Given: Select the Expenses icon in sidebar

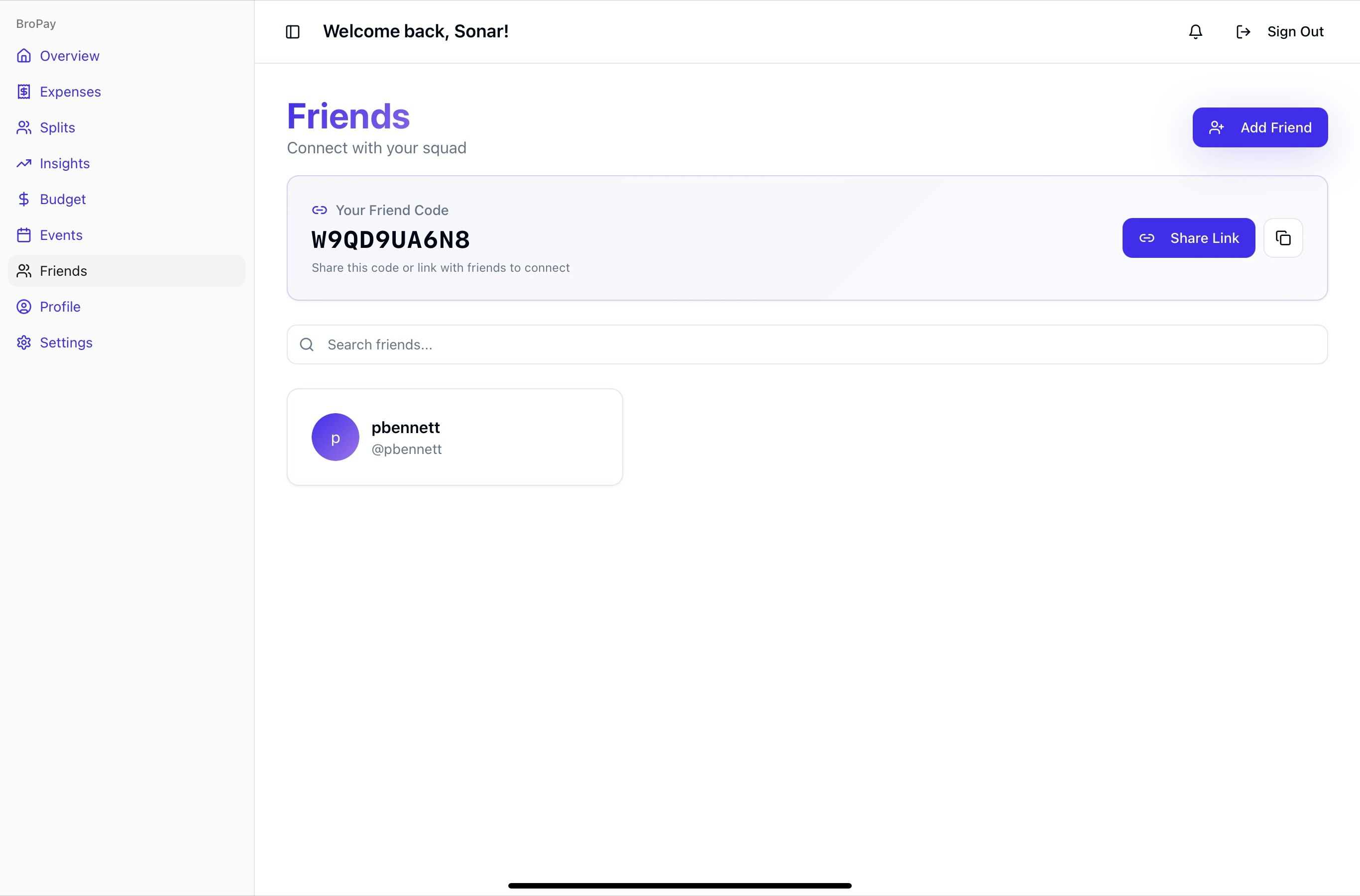Looking at the screenshot, I should pyautogui.click(x=23, y=92).
